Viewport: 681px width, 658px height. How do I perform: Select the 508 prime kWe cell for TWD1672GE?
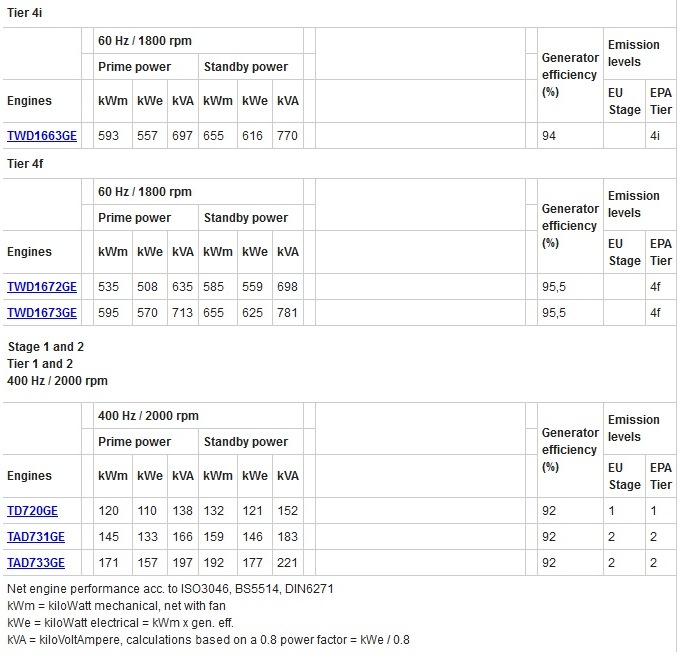tap(148, 287)
